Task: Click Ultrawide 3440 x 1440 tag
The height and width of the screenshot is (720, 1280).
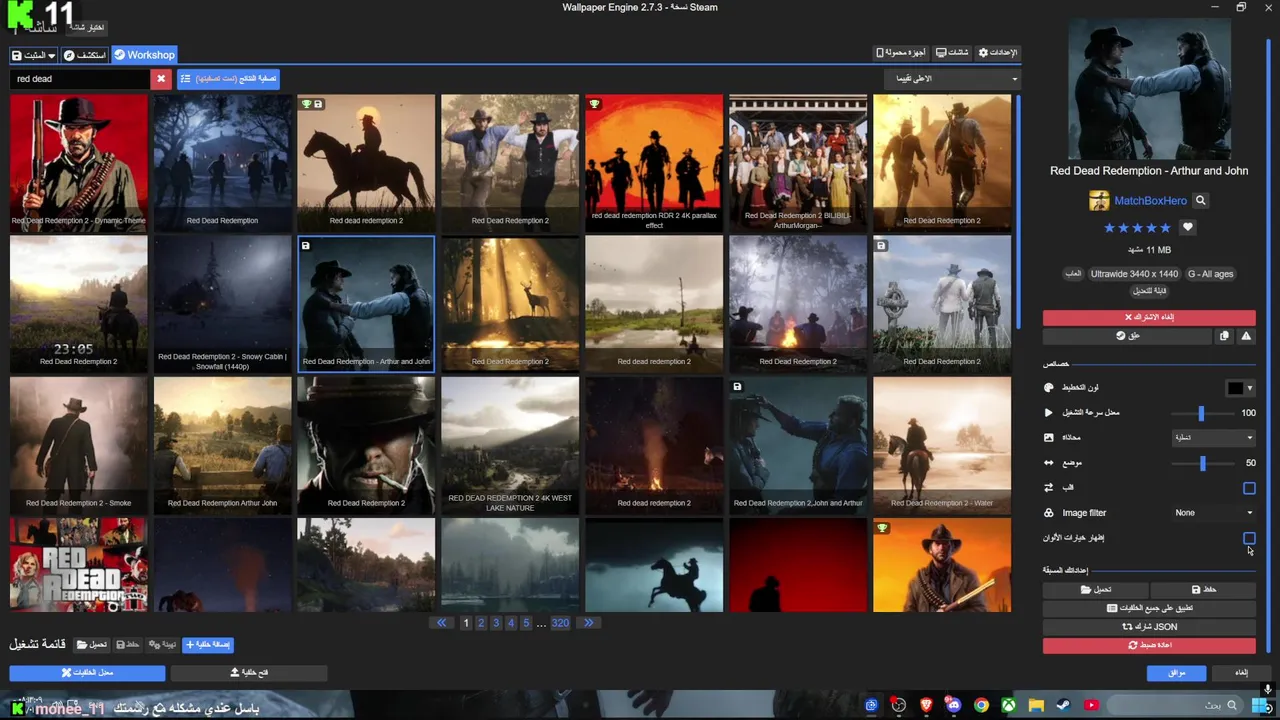Action: click(1134, 274)
